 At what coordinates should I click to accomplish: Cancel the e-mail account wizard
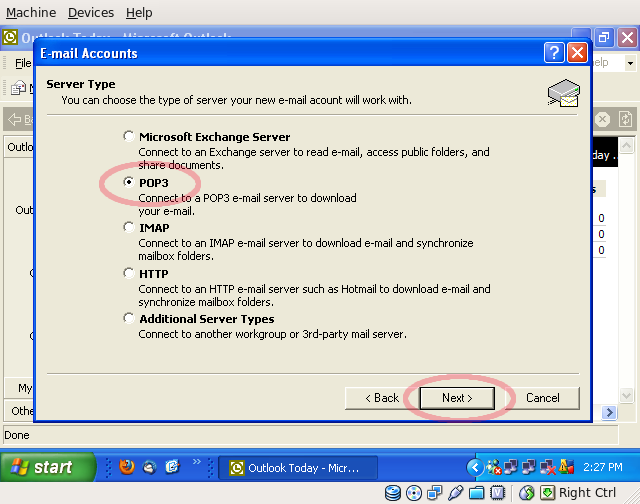(542, 398)
